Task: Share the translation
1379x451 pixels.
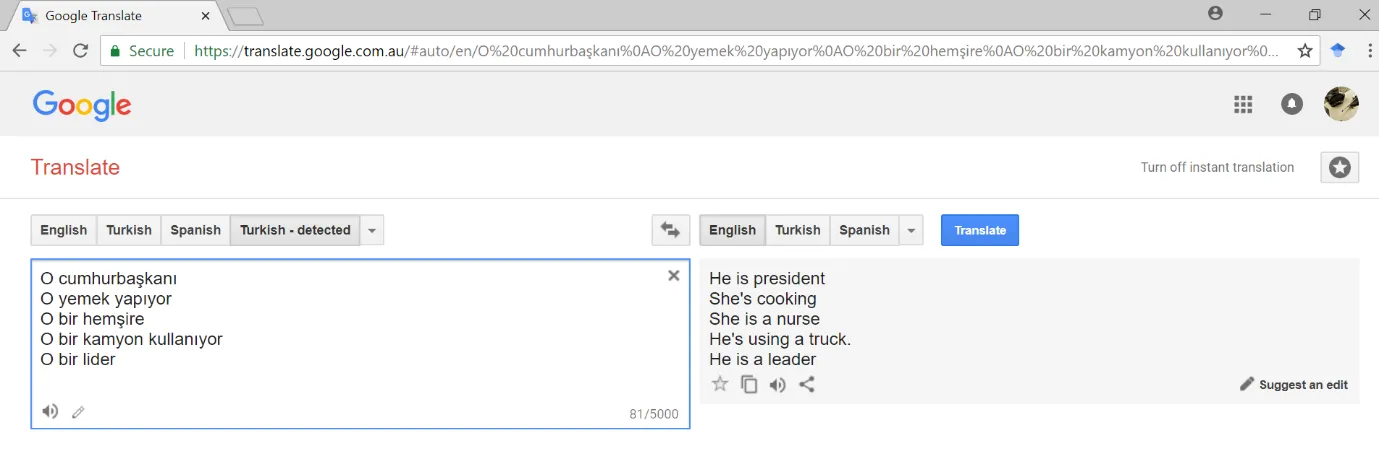Action: pyautogui.click(x=807, y=384)
